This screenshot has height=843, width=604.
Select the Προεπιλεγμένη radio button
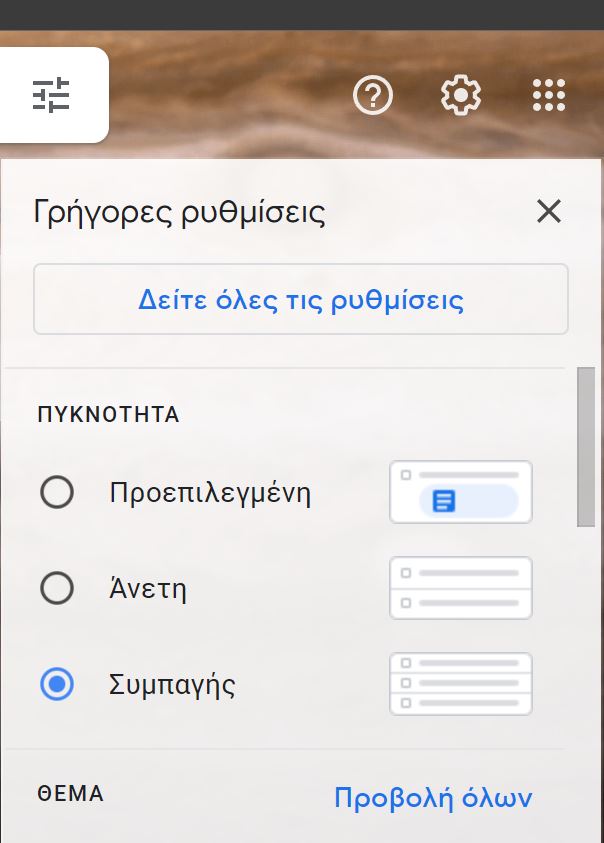coord(57,492)
